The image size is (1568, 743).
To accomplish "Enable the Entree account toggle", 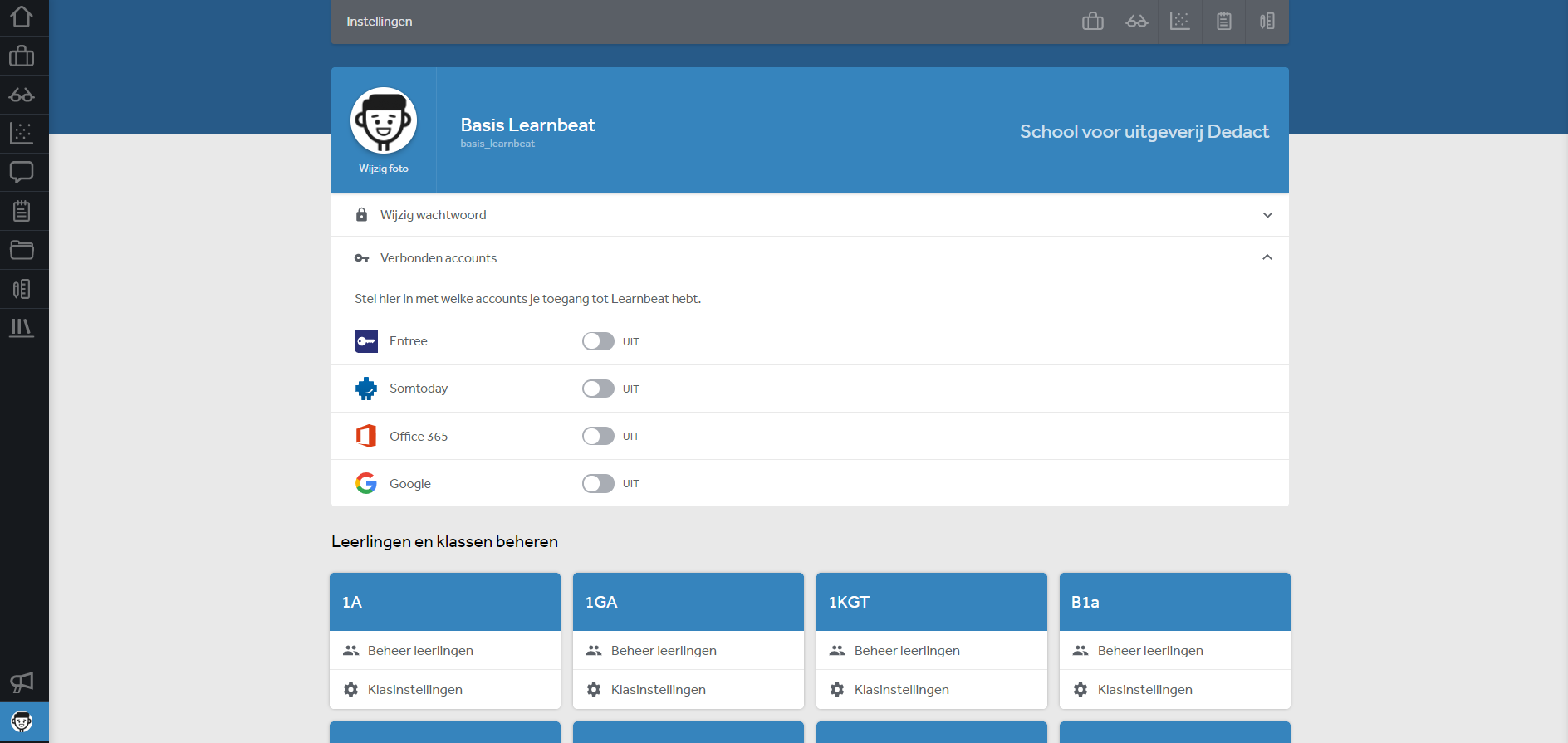I will click(598, 341).
